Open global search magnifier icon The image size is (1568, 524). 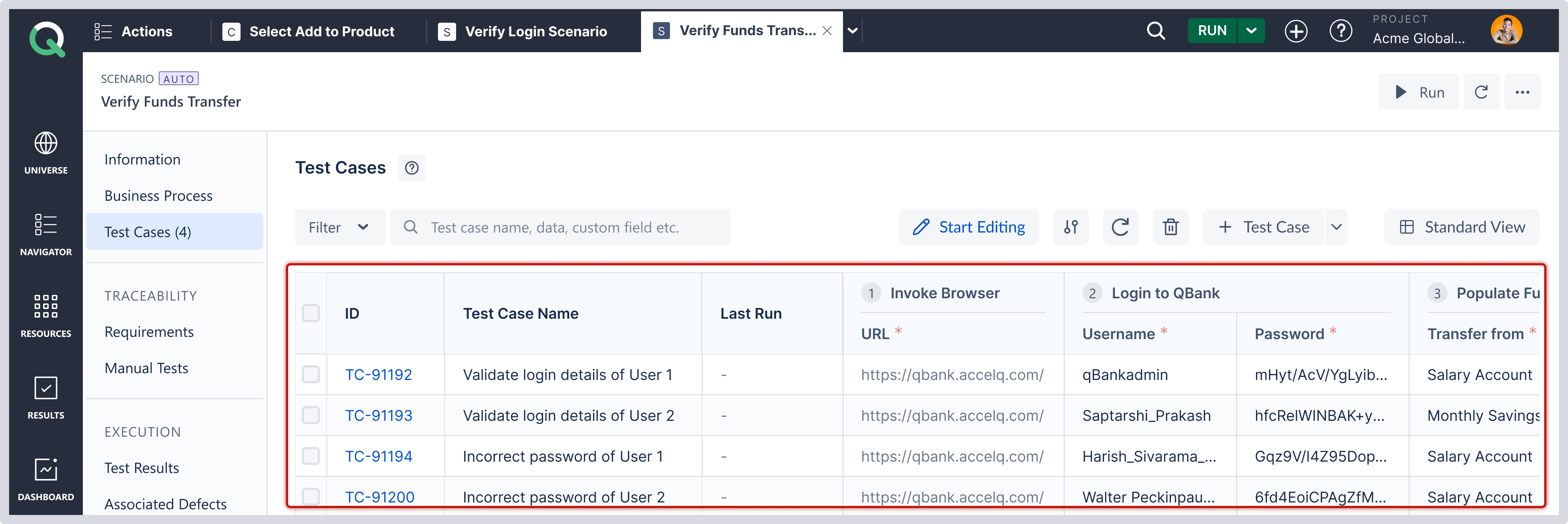pyautogui.click(x=1155, y=30)
